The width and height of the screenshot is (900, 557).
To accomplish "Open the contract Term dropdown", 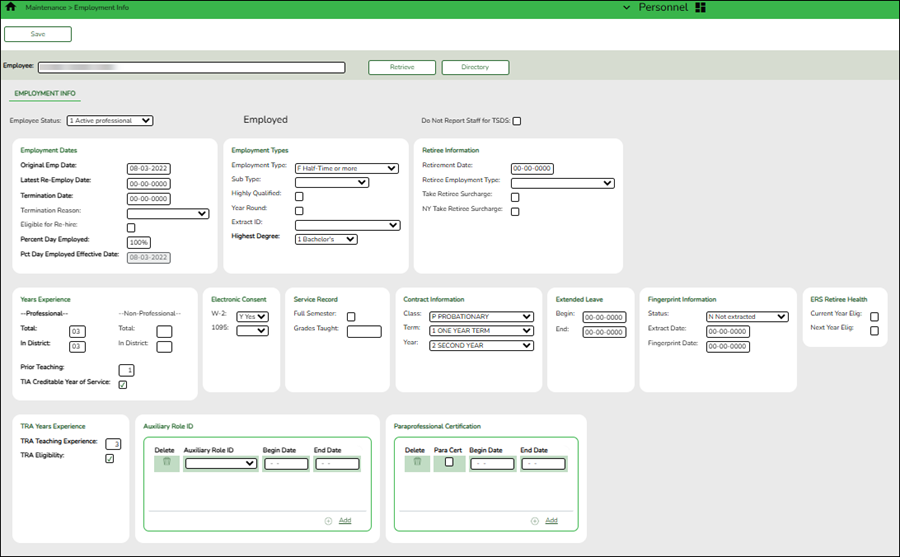I will point(482,331).
